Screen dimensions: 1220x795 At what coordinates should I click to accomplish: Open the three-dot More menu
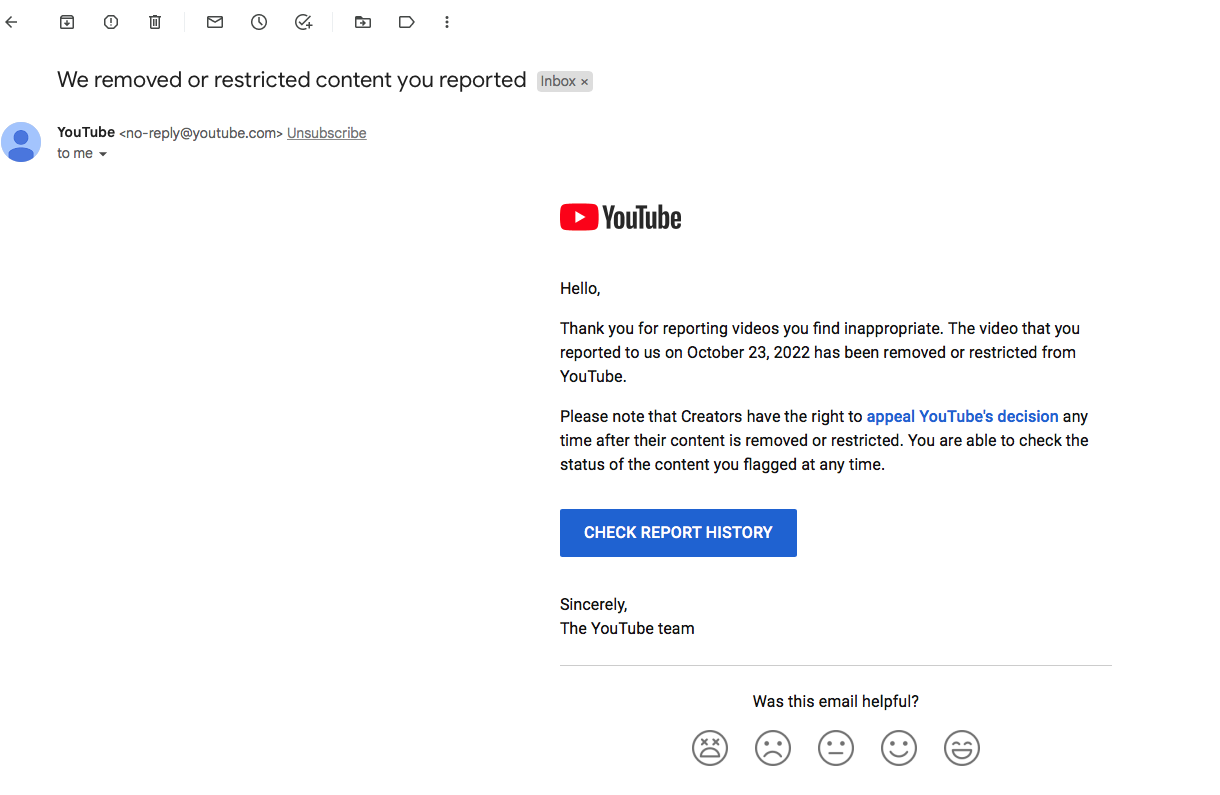[446, 22]
